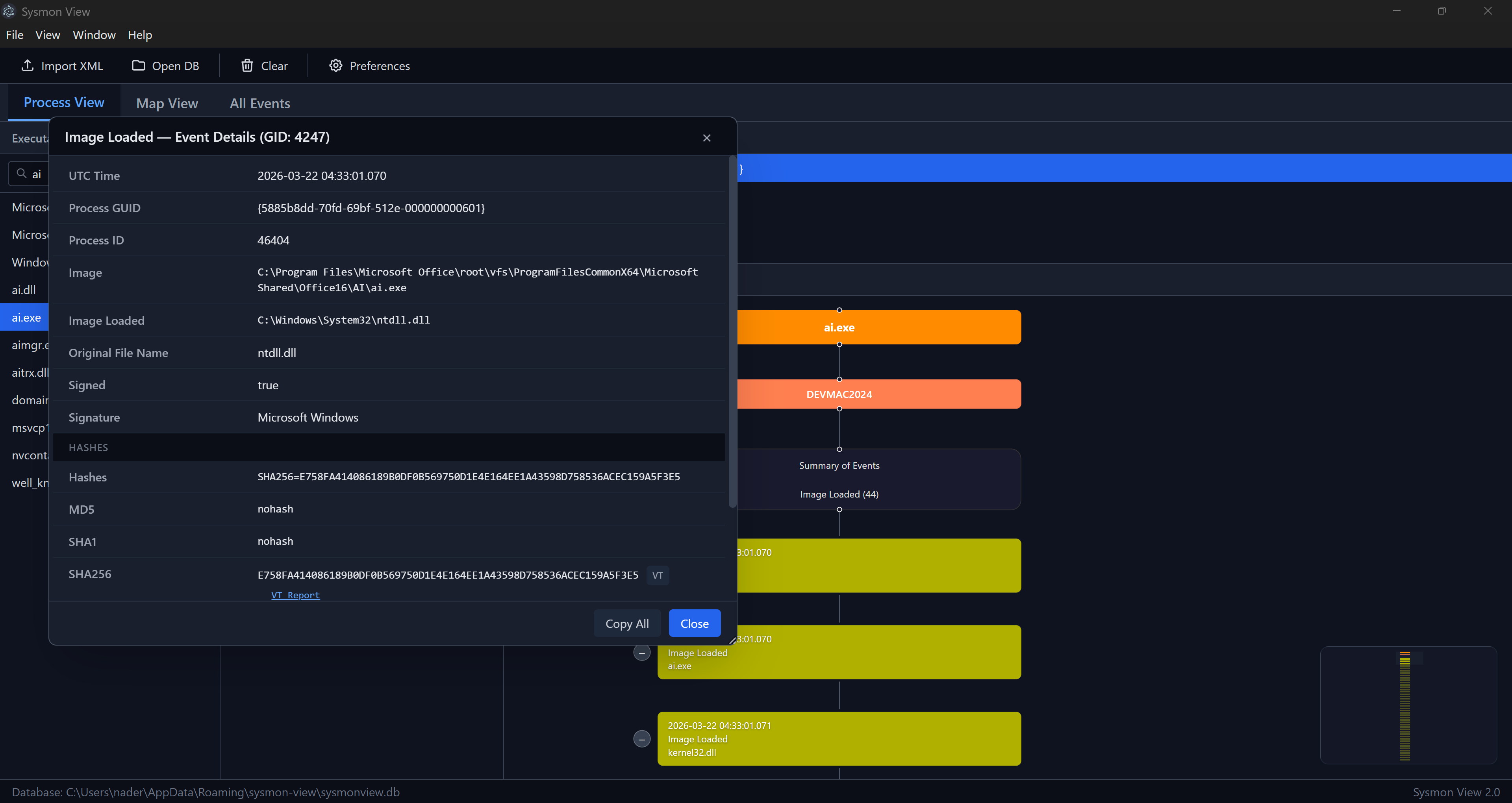Open the Help menu
Viewport: 1512px width, 803px height.
point(140,35)
